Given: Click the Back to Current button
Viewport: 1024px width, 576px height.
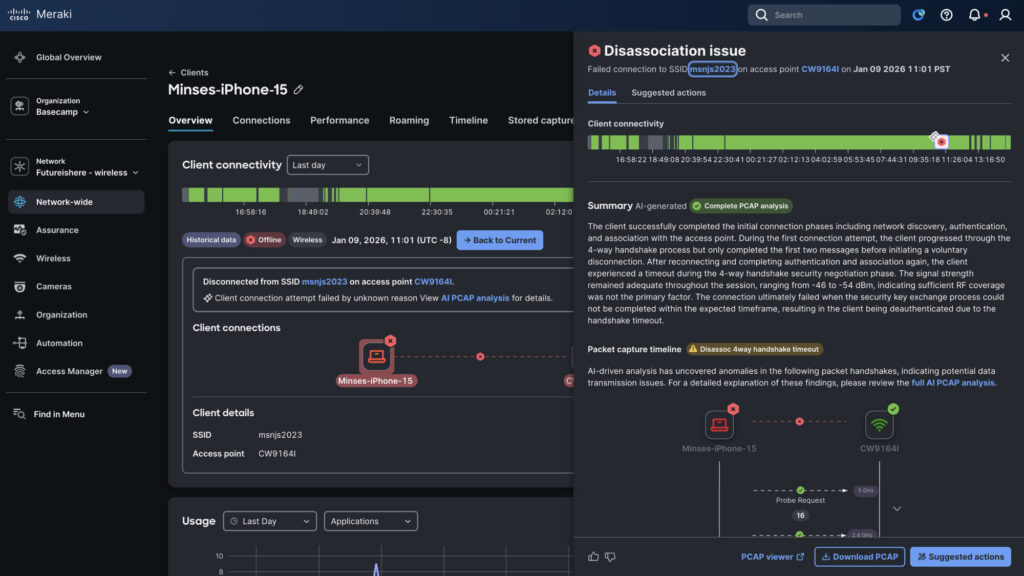Looking at the screenshot, I should (x=499, y=240).
